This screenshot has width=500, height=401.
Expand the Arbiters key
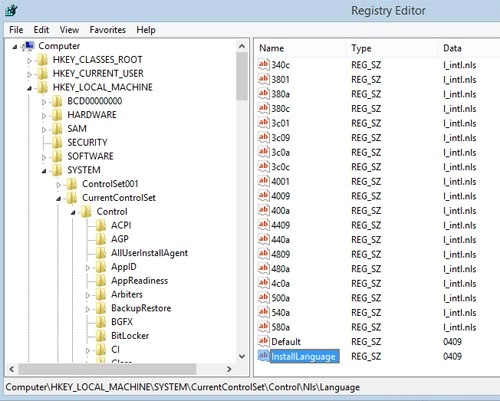coord(88,295)
